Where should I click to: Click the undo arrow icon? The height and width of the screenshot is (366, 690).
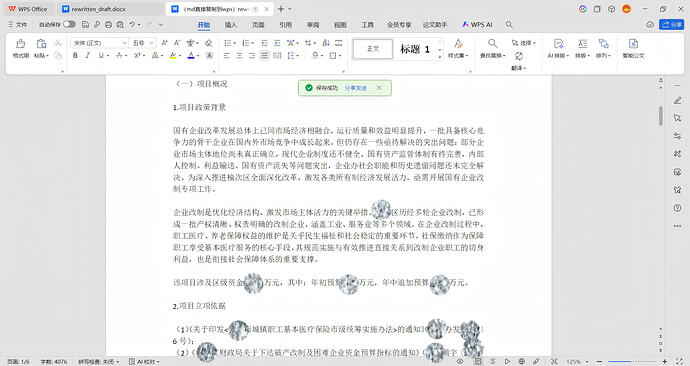[x=132, y=25]
